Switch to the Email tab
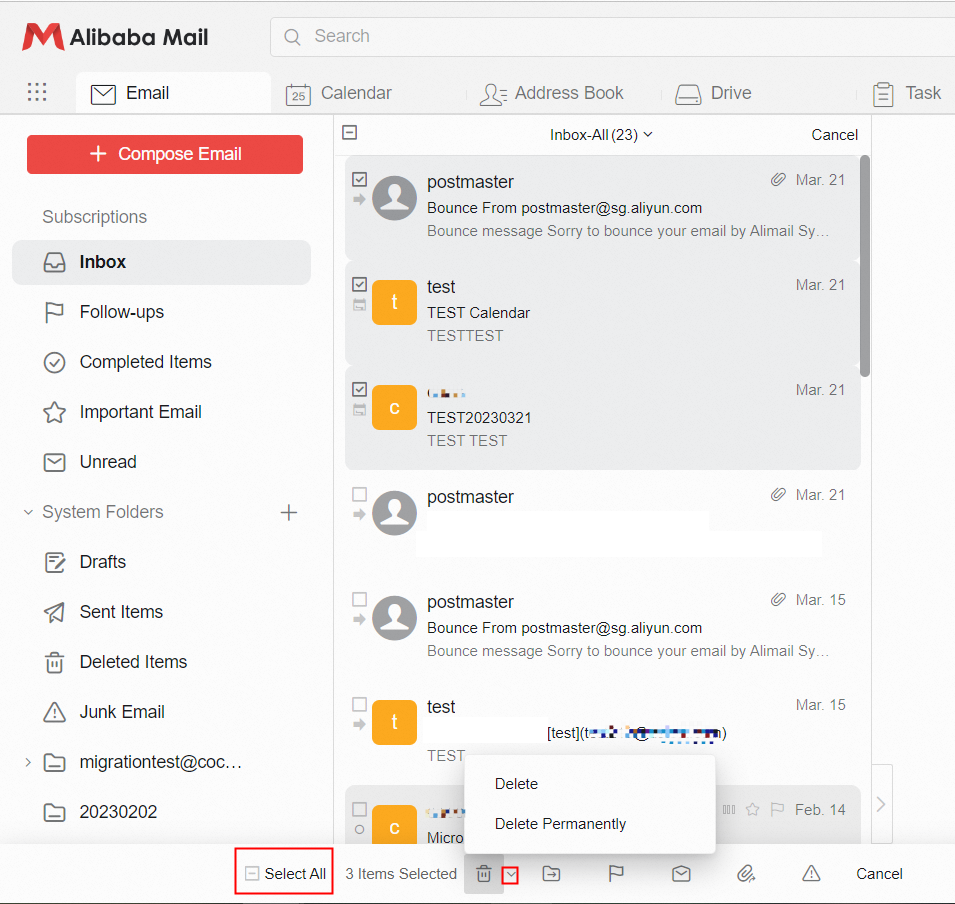The height and width of the screenshot is (904, 955). pos(173,93)
